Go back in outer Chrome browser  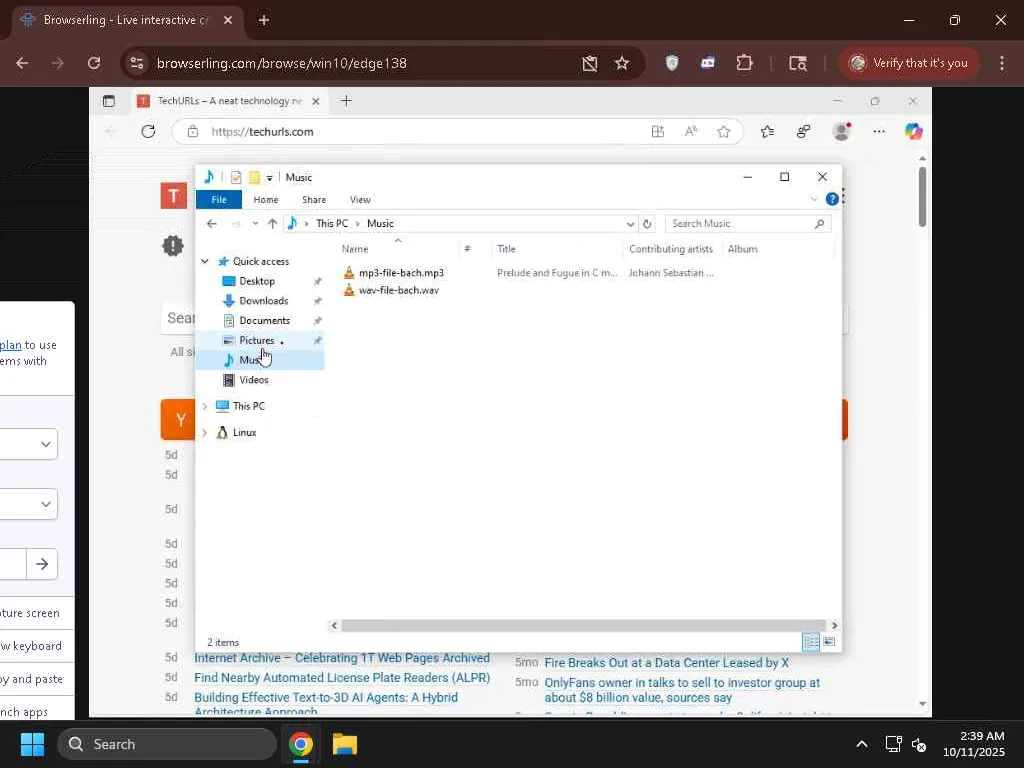point(22,63)
